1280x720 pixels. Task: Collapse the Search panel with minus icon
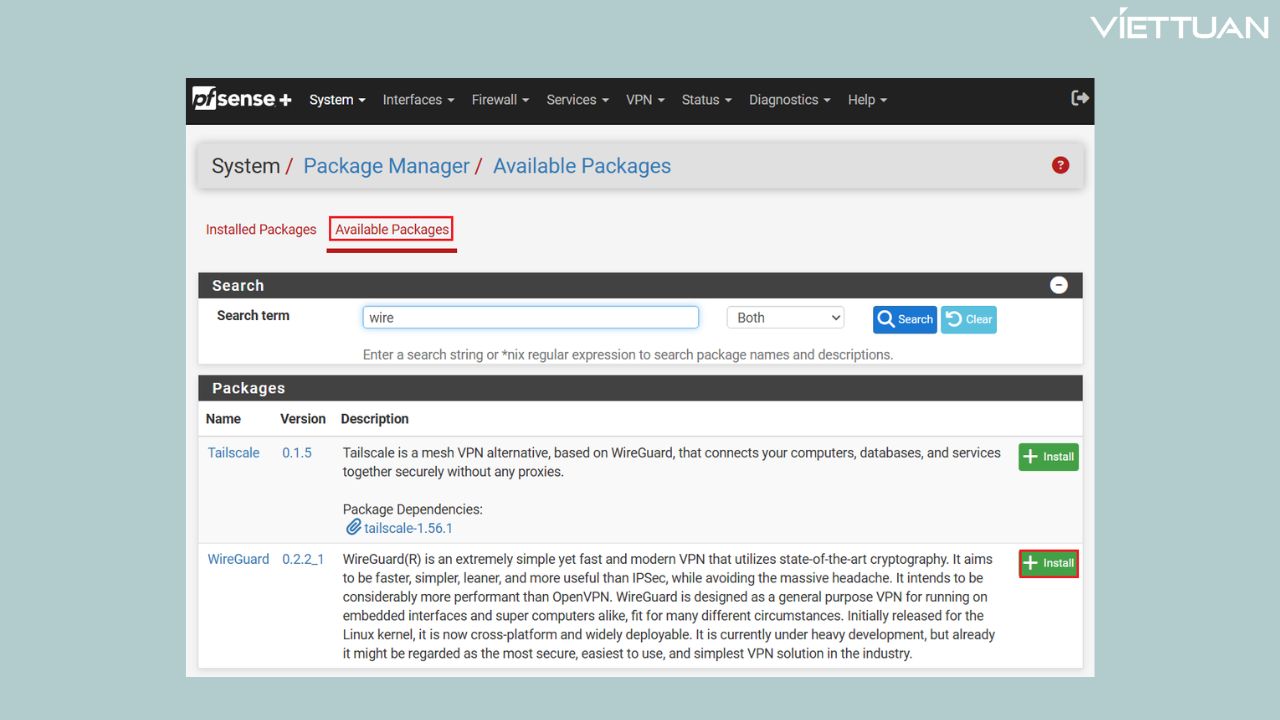[1058, 285]
